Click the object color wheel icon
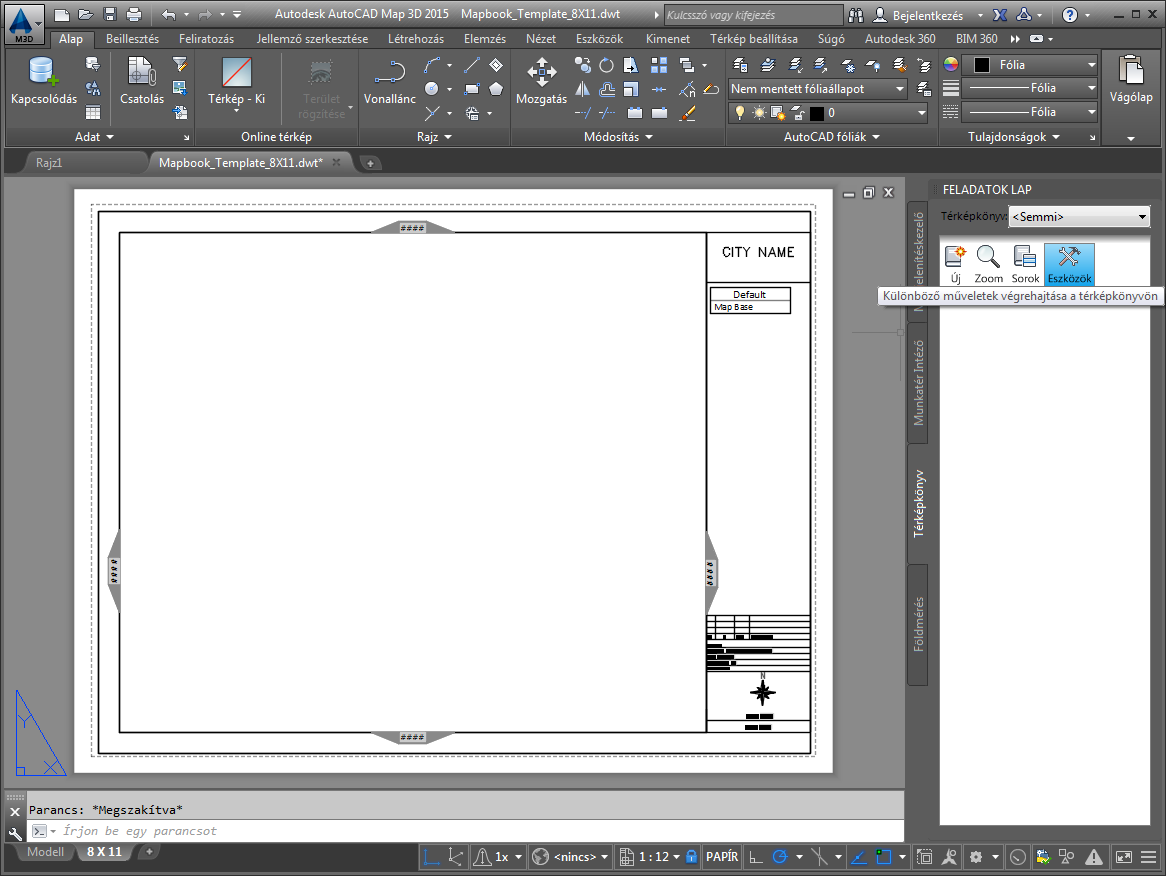Image resolution: width=1166 pixels, height=876 pixels. pos(950,65)
